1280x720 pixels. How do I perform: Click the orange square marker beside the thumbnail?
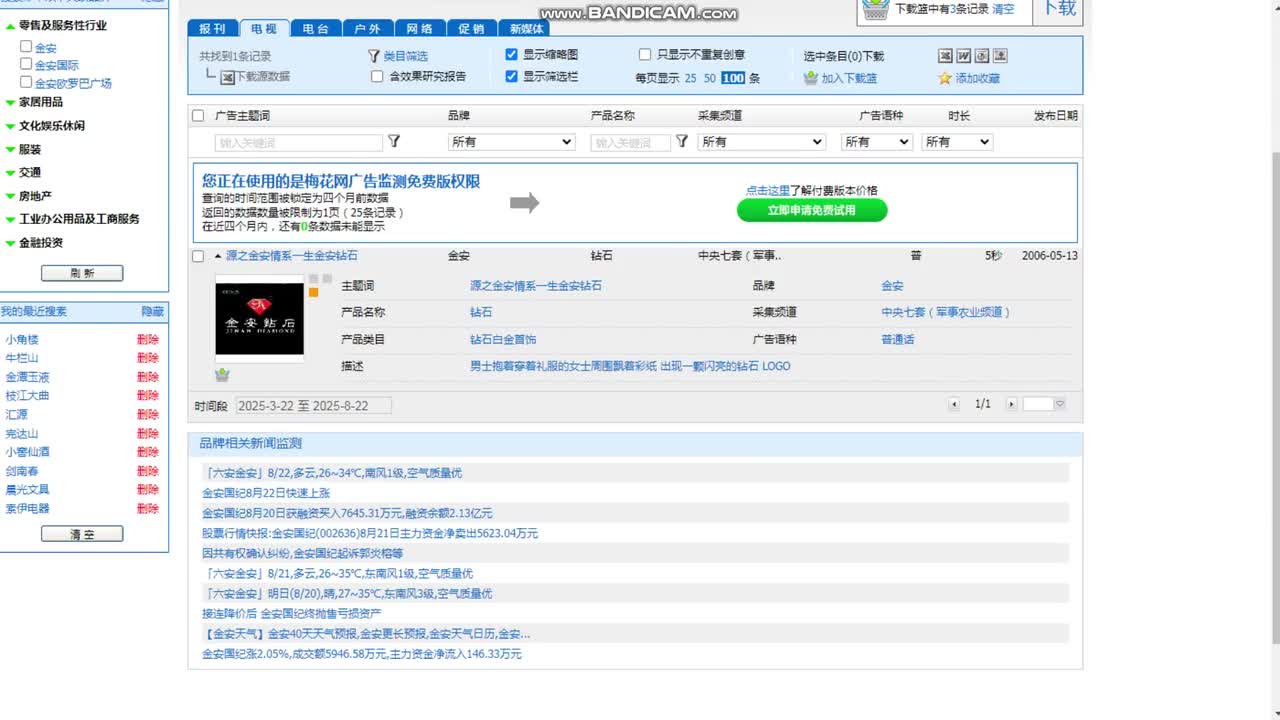point(313,292)
